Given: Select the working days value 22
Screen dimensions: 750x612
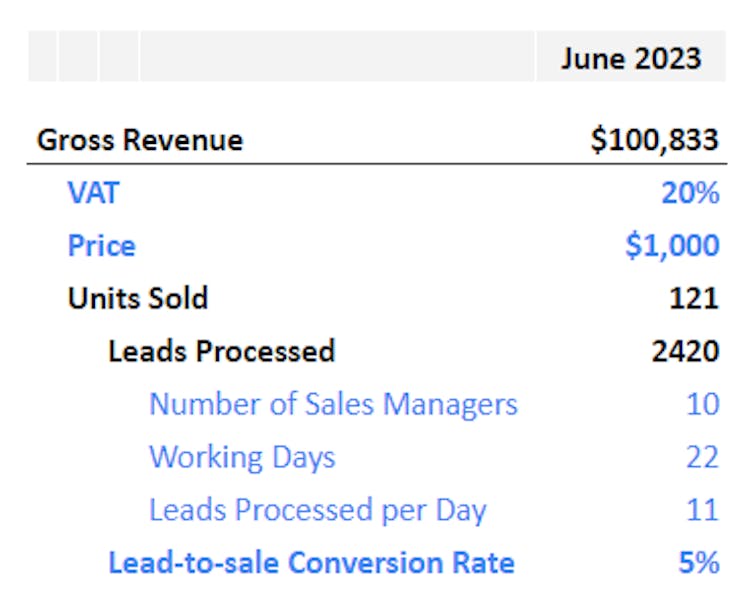Looking at the screenshot, I should pos(702,457).
